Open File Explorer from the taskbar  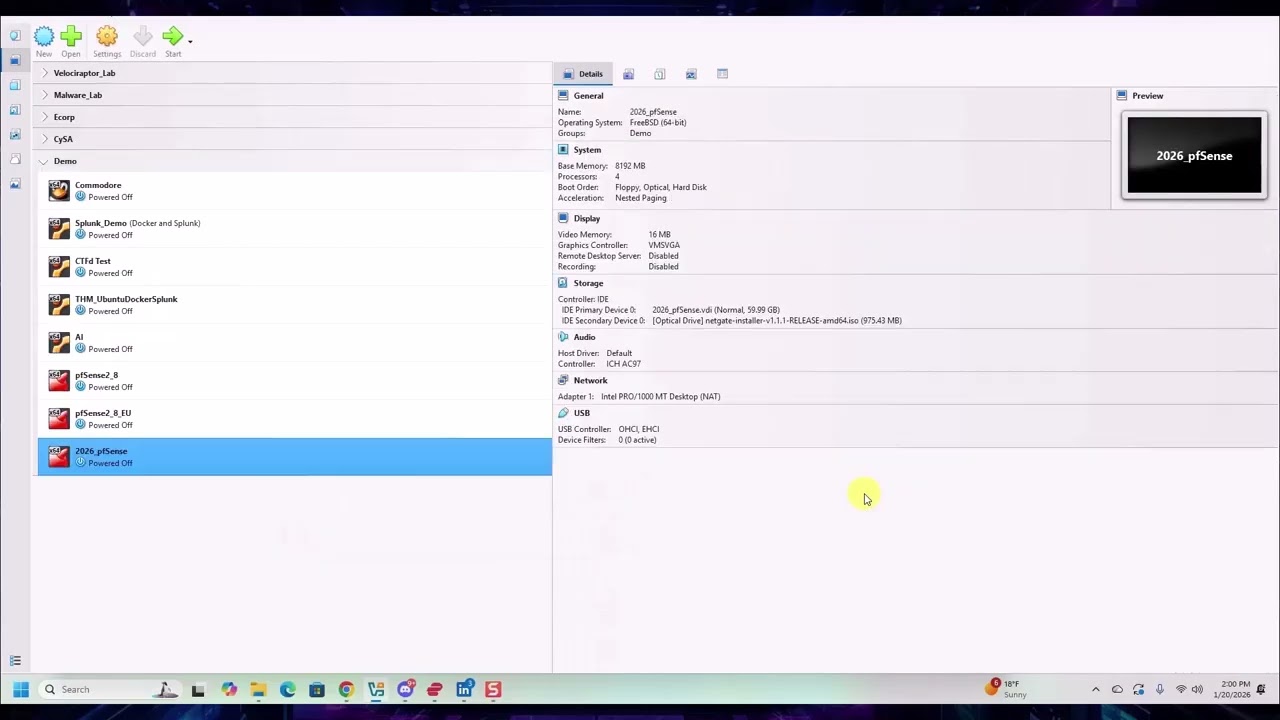pos(258,689)
